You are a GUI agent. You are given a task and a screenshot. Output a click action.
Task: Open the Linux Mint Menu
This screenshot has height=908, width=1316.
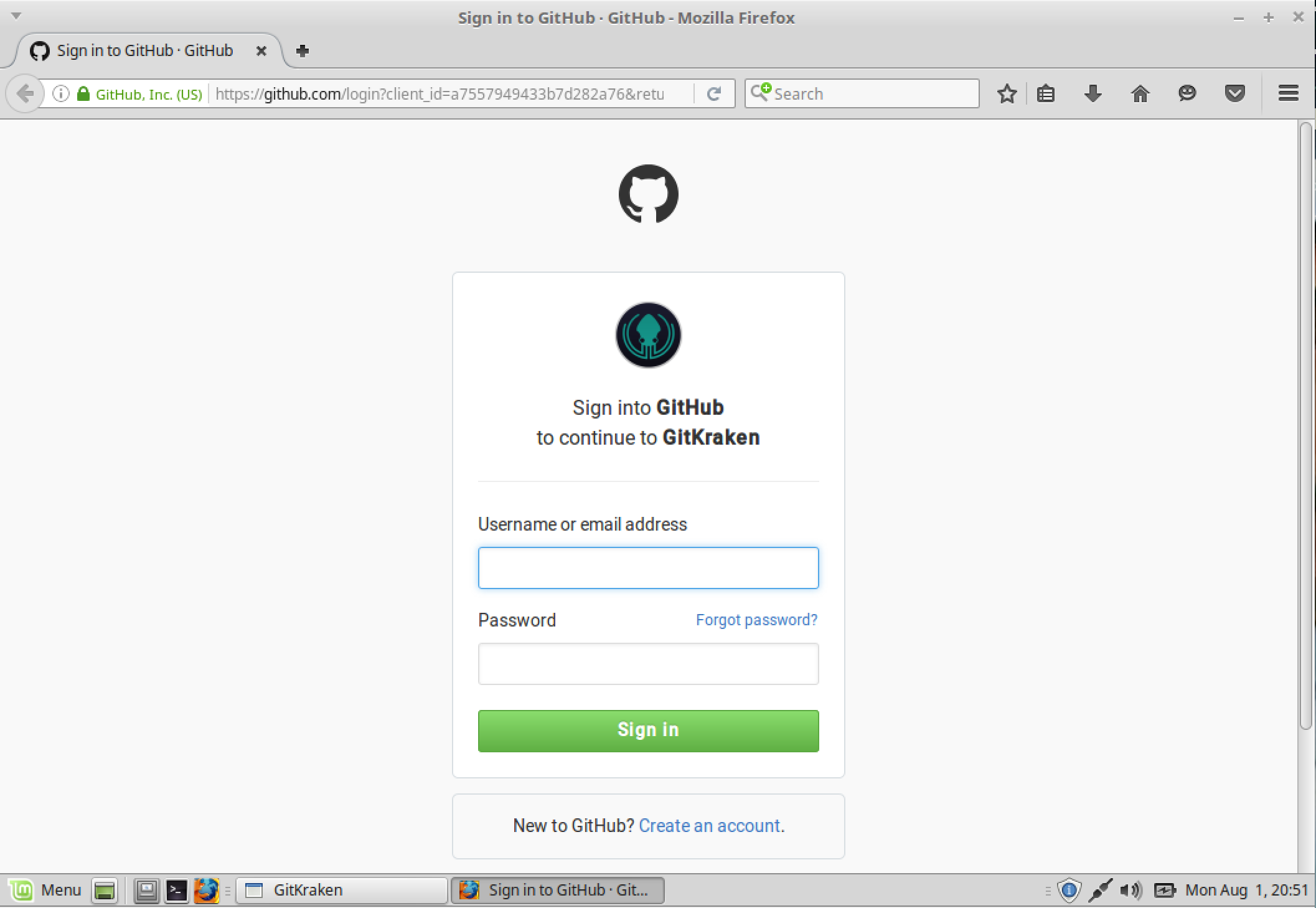pos(46,890)
